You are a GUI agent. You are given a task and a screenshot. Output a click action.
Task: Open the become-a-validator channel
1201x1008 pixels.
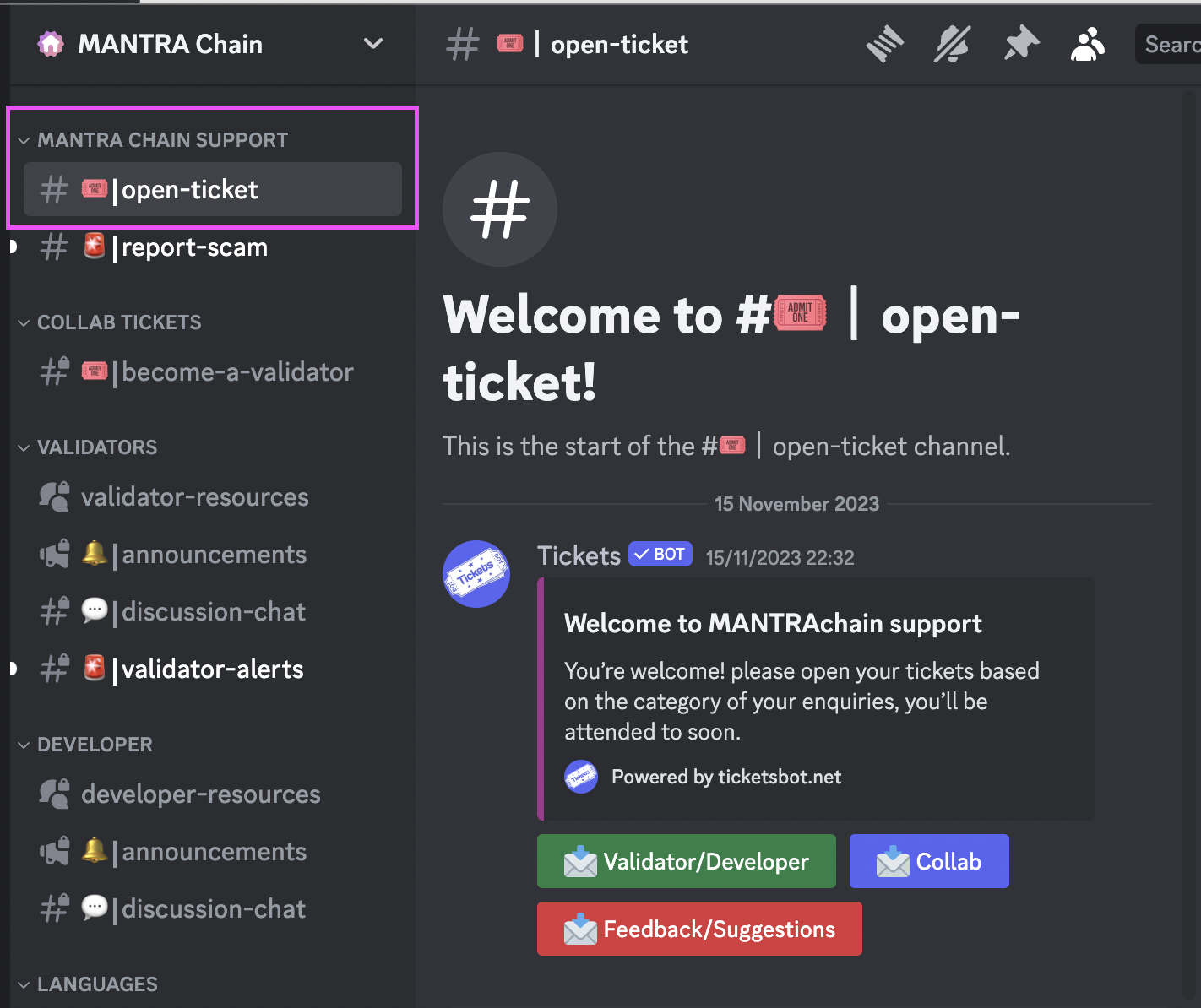point(236,372)
